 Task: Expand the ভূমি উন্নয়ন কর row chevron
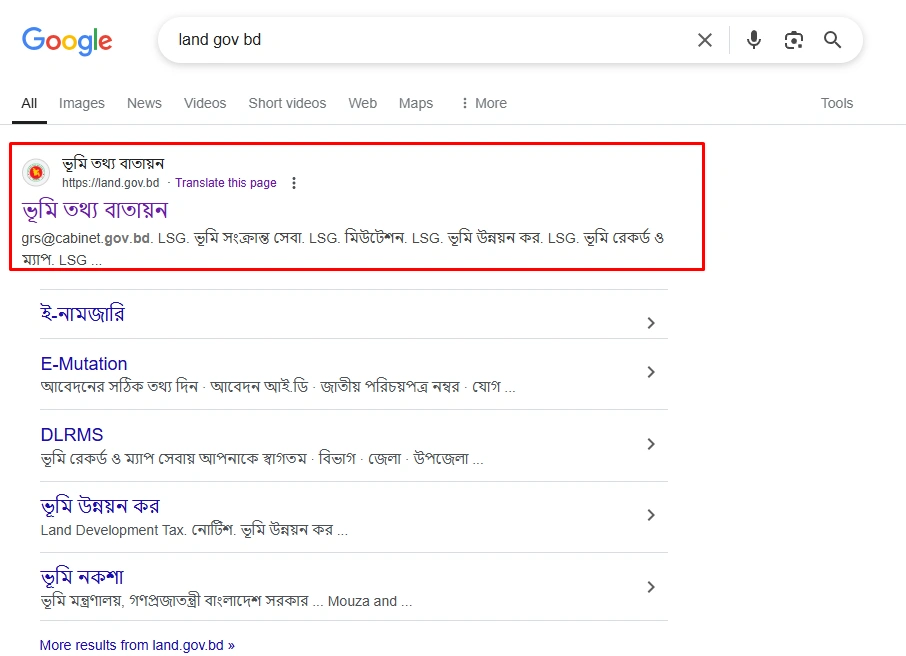[x=651, y=515]
